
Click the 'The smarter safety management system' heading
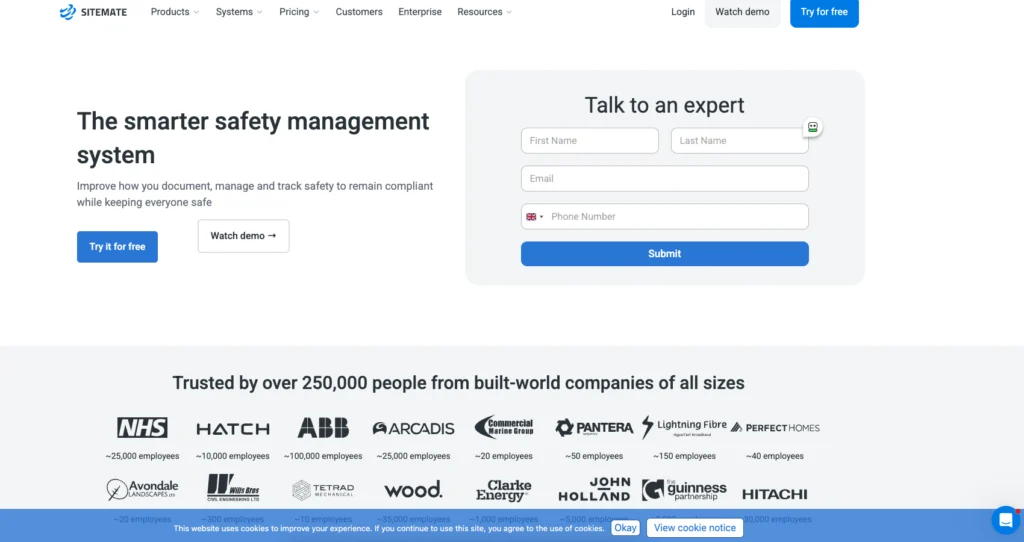tap(253, 138)
